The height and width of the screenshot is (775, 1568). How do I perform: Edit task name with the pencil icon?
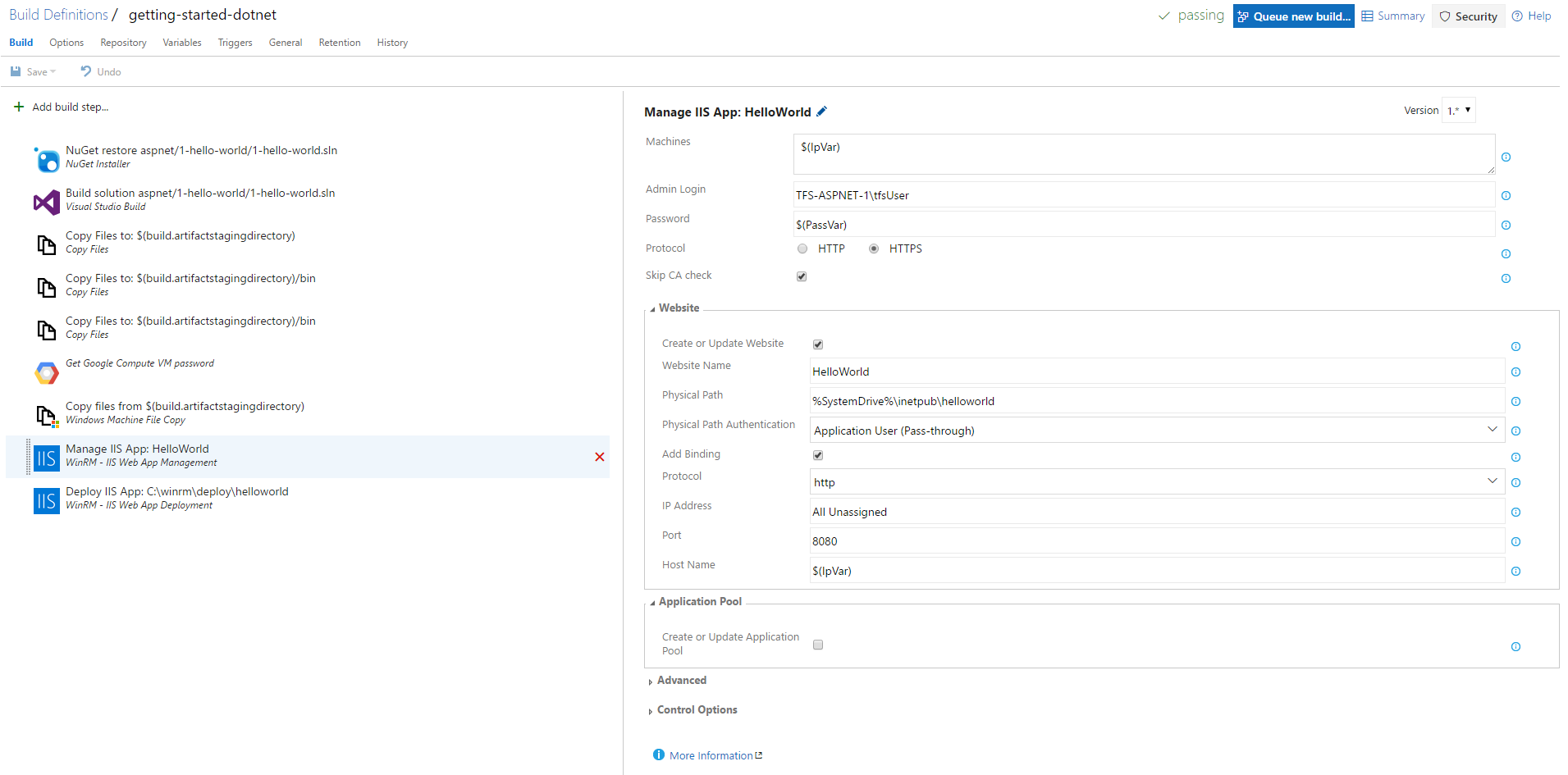click(821, 112)
